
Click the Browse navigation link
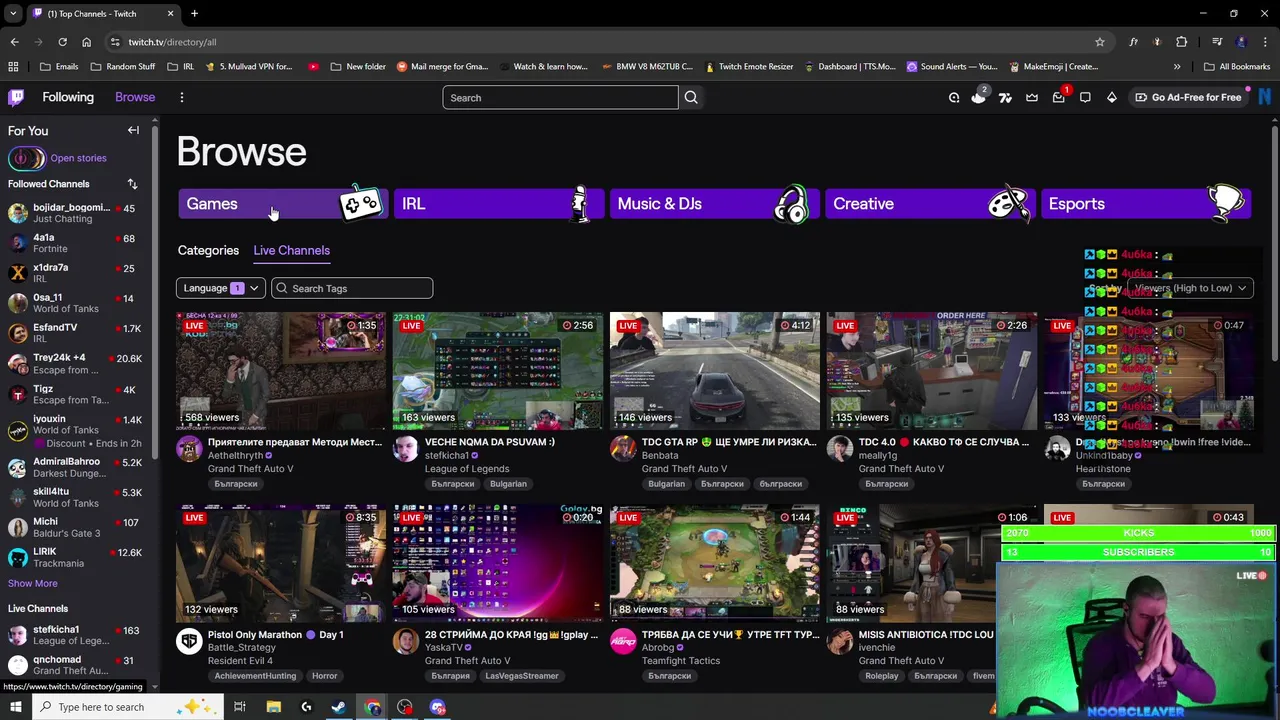tap(135, 97)
